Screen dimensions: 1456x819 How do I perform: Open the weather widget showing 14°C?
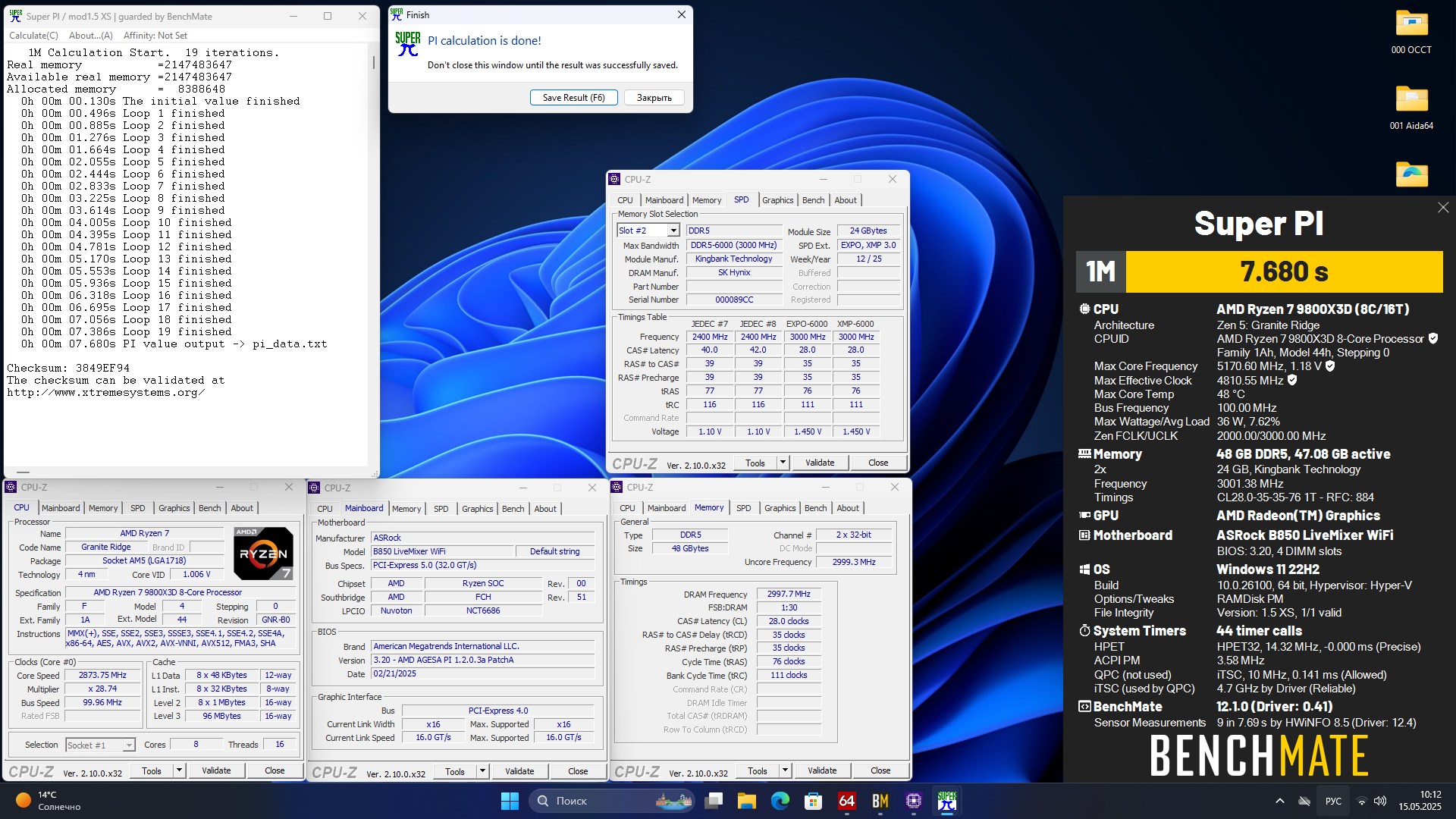[x=49, y=801]
